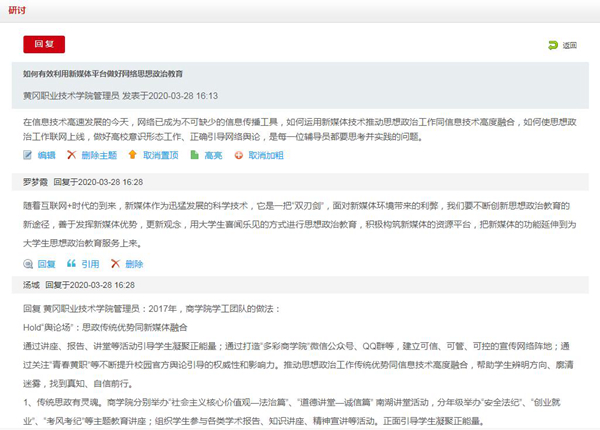The width and height of the screenshot is (600, 430).
Task: Click speech bubble 回复 icon under 罗梦霞's reply
Action: [29, 264]
